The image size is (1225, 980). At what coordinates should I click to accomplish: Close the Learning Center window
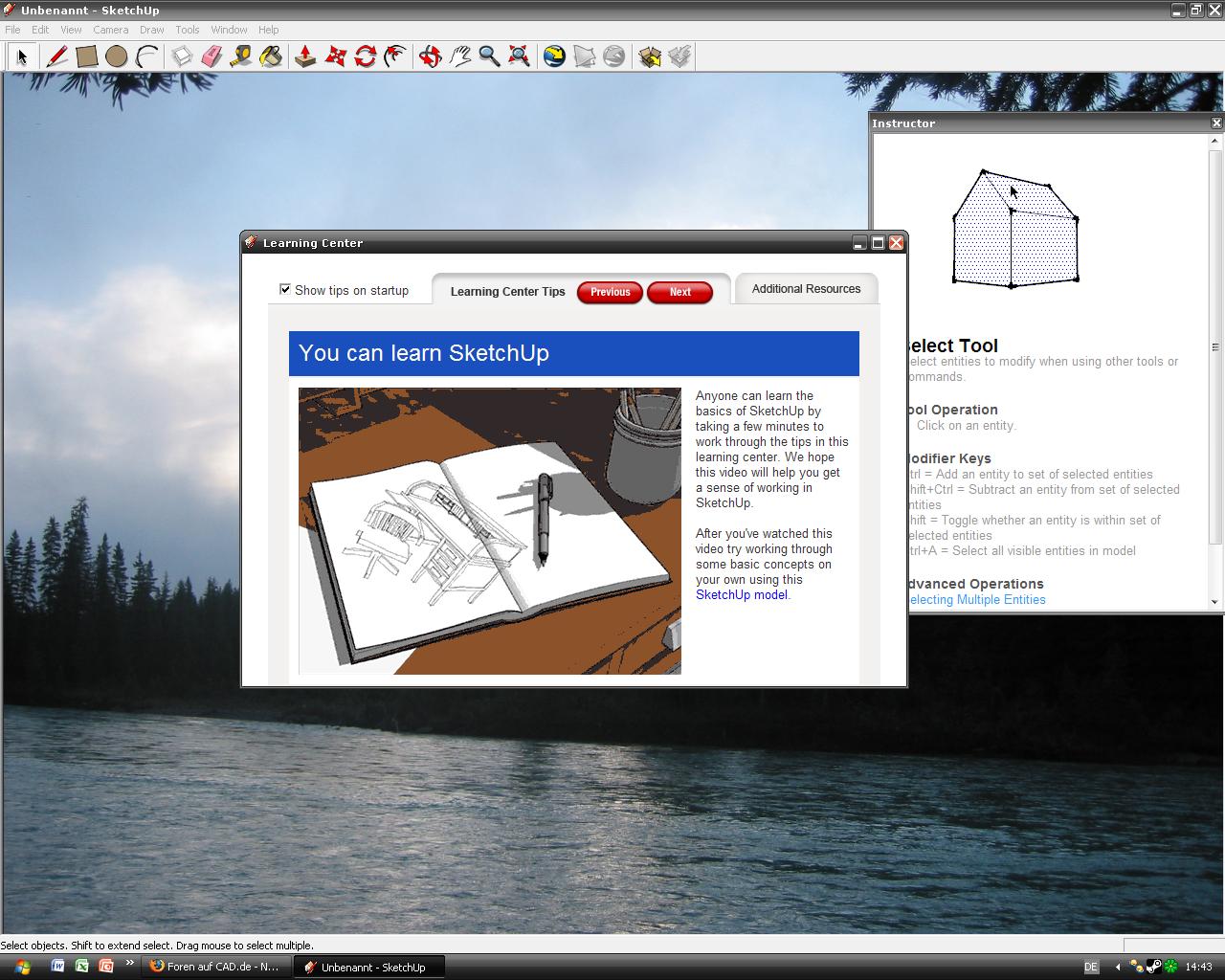[896, 243]
